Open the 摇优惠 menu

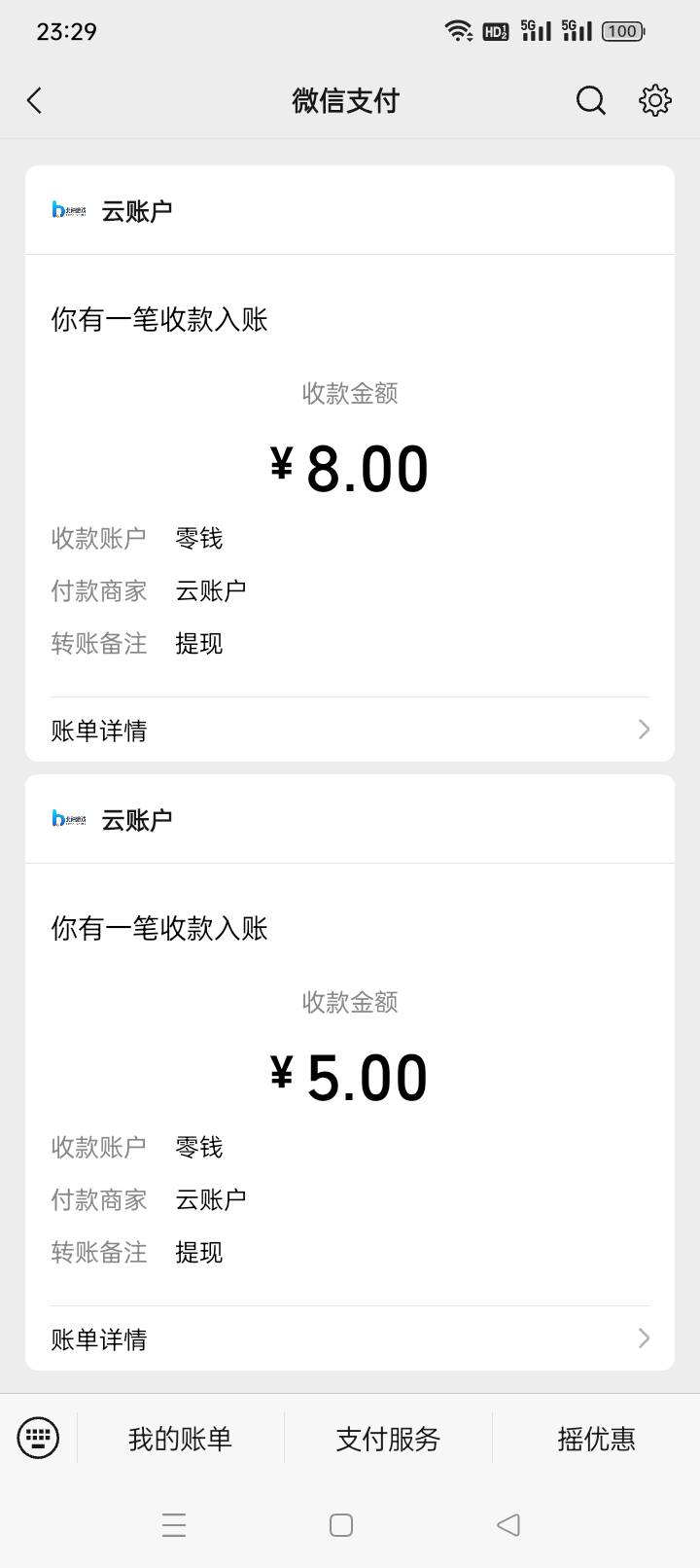click(596, 1439)
